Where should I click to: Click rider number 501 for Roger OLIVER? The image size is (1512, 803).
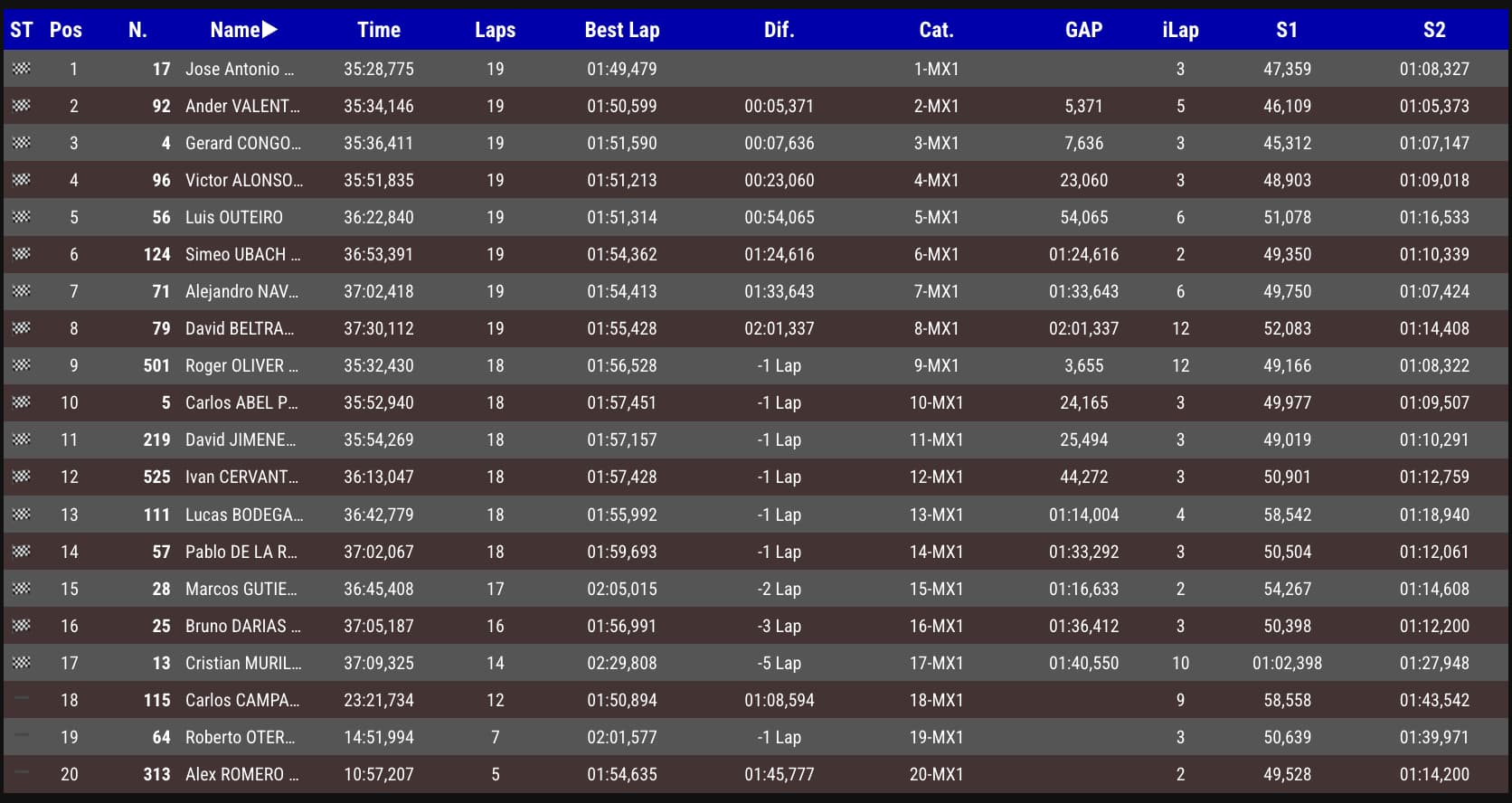point(156,365)
